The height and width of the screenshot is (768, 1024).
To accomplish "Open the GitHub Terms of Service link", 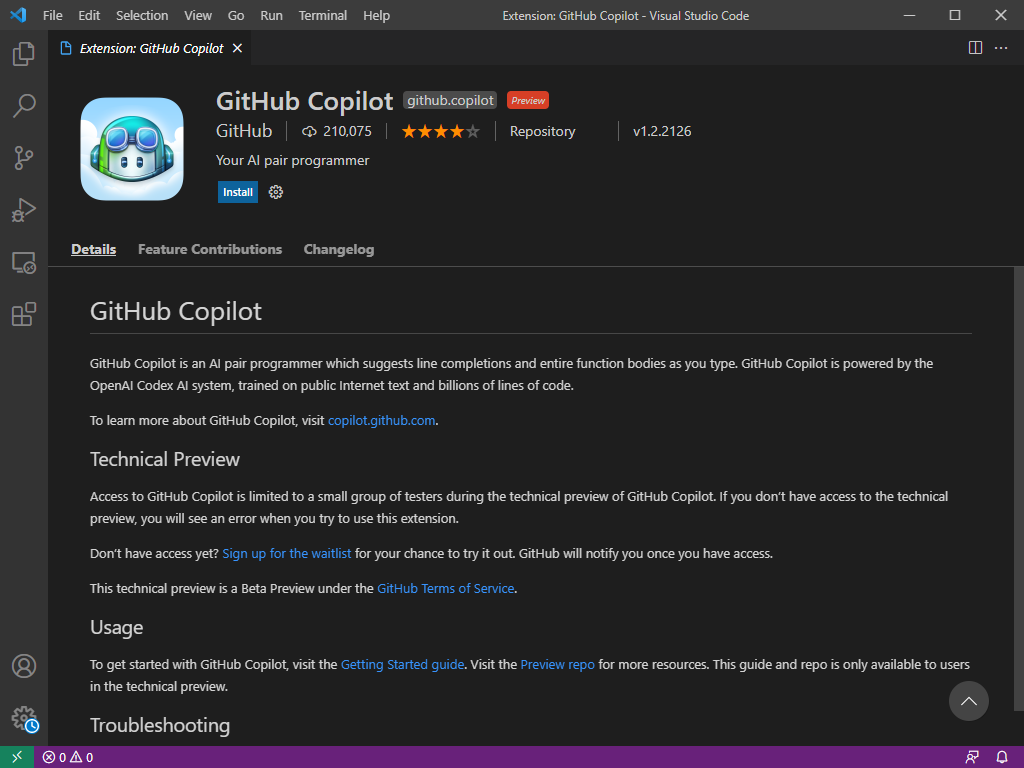I will 445,588.
